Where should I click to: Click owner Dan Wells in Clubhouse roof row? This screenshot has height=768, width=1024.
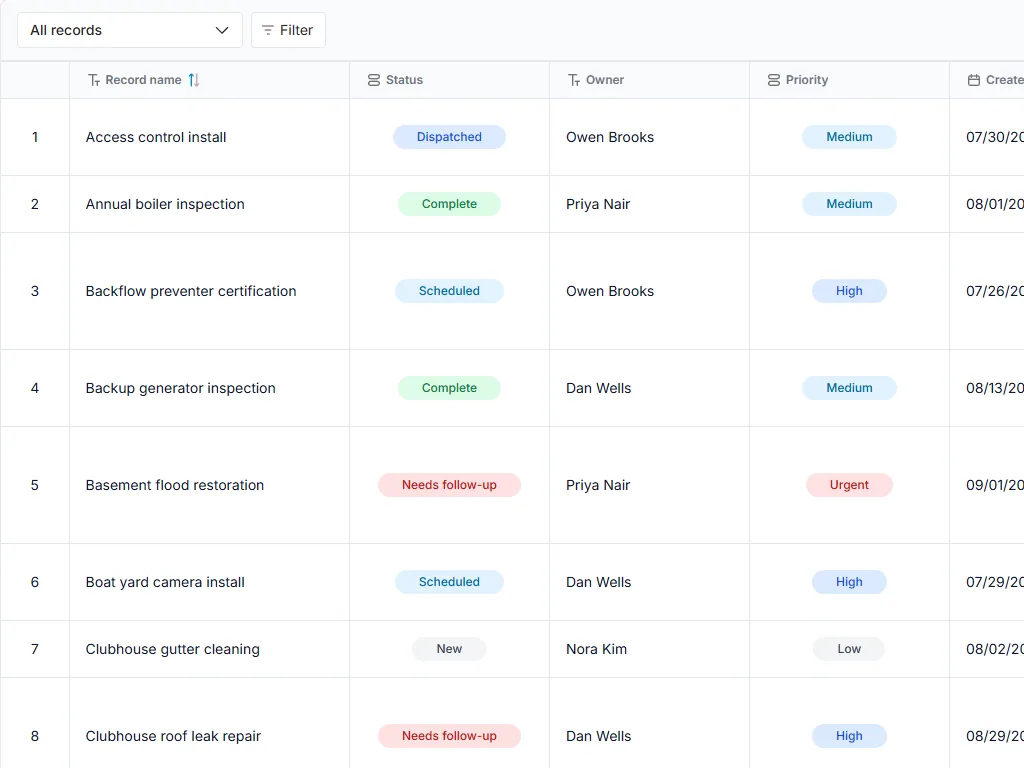599,736
